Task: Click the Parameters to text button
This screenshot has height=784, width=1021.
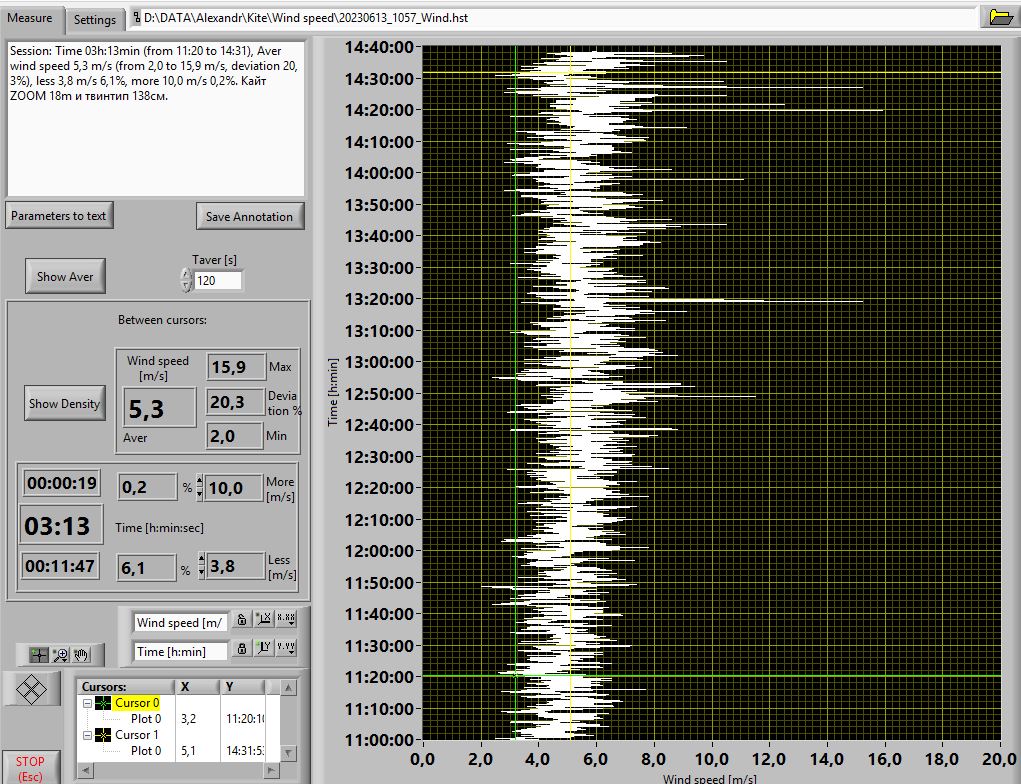Action: coord(59,216)
